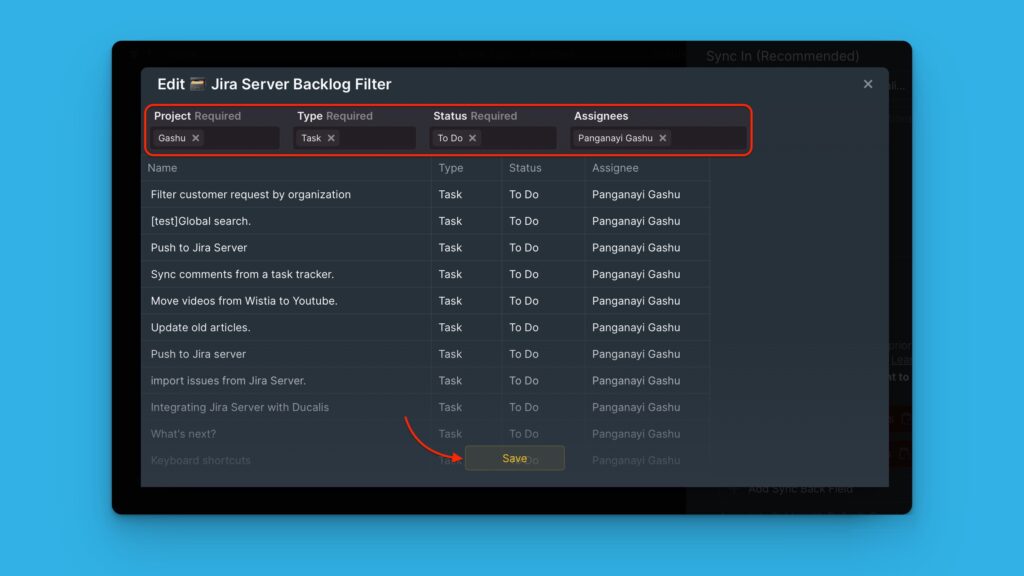Click the Panganayi Gashu chip label
Viewport: 1024px width, 576px height.
(615, 138)
